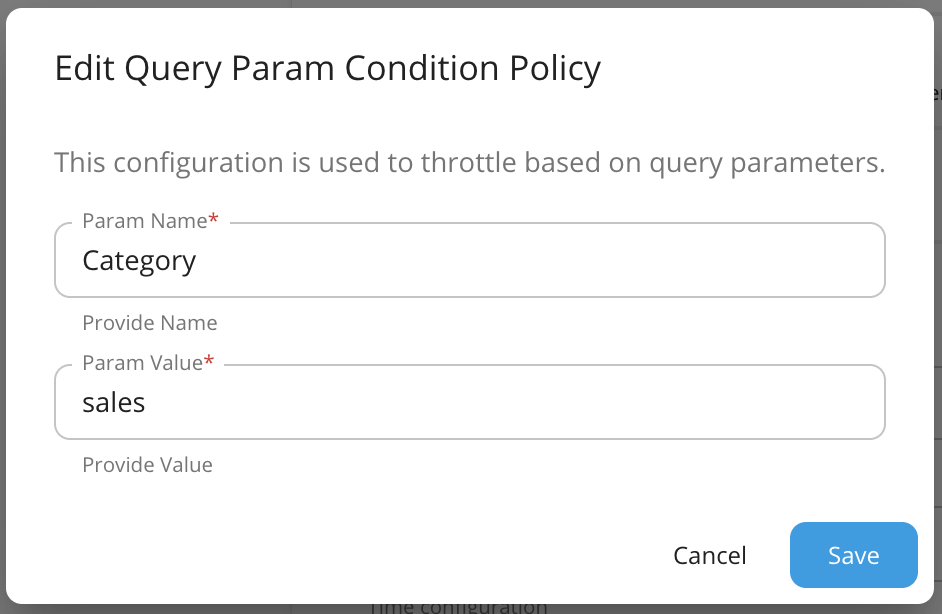Click the 'Time configuration' text behind dialog
Image resolution: width=942 pixels, height=614 pixels.
[458, 607]
